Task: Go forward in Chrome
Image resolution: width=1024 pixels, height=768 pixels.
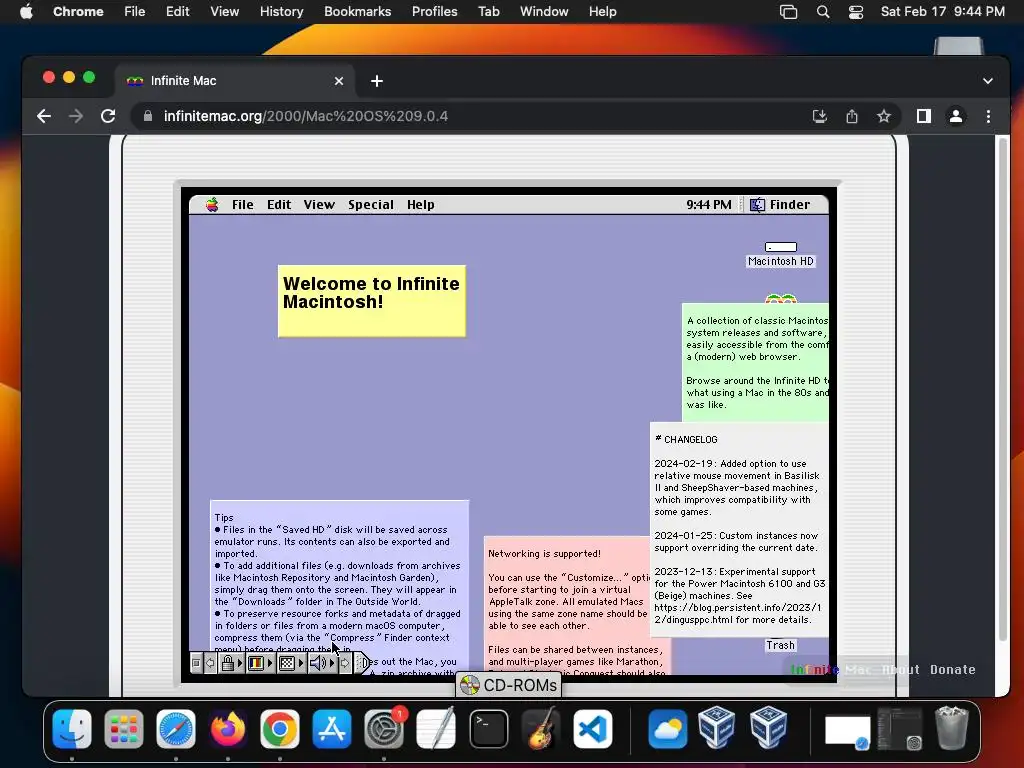Action: [x=76, y=116]
